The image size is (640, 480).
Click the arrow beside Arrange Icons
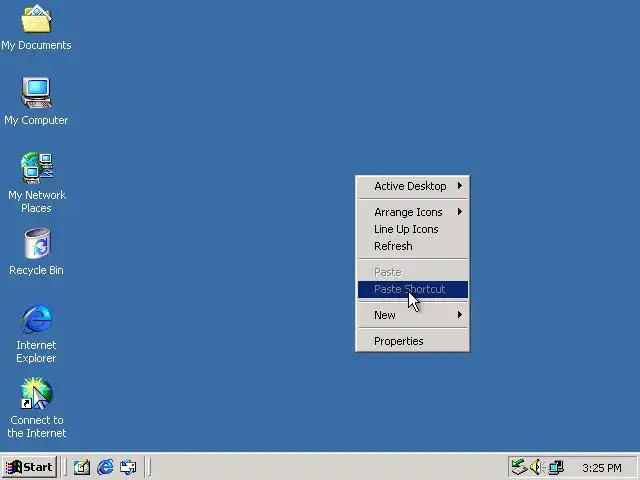coord(460,212)
